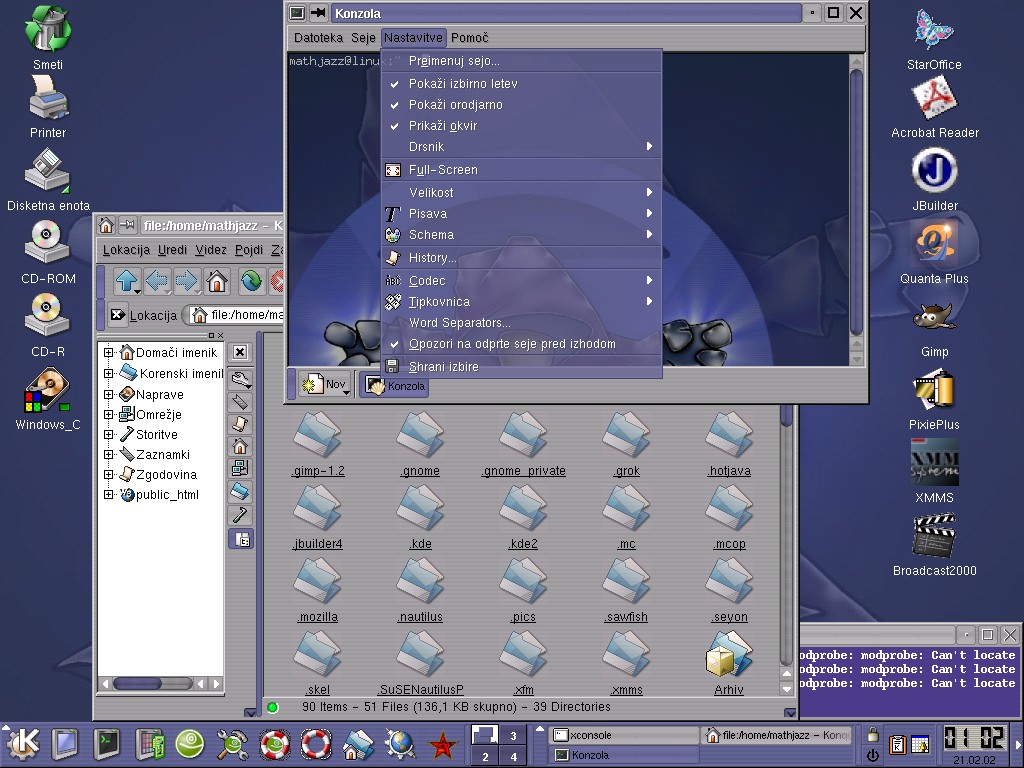The image size is (1024, 768).
Task: Expand the Domači imenik tree node
Action: coord(108,353)
